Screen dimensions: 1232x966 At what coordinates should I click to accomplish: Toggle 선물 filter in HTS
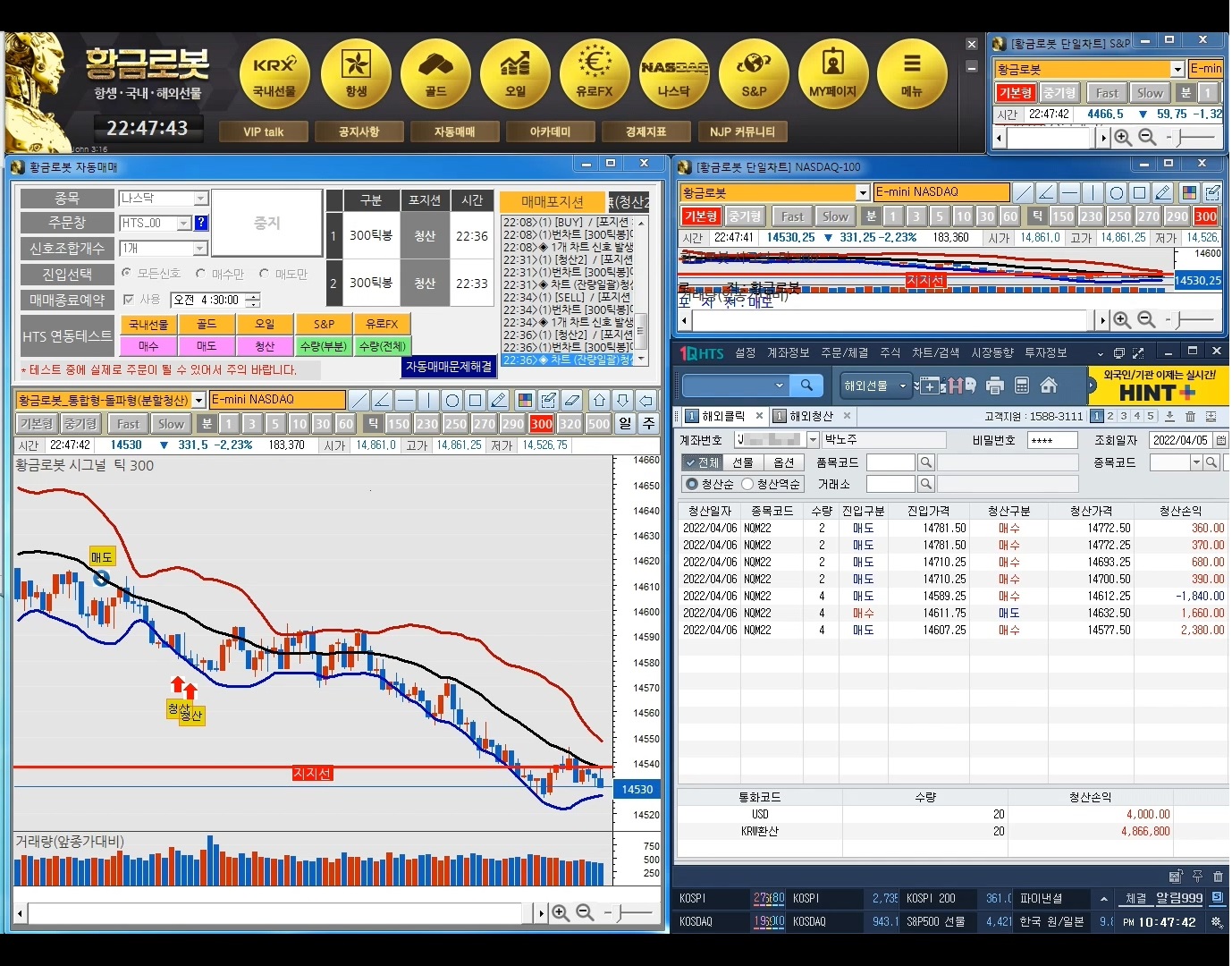743,462
